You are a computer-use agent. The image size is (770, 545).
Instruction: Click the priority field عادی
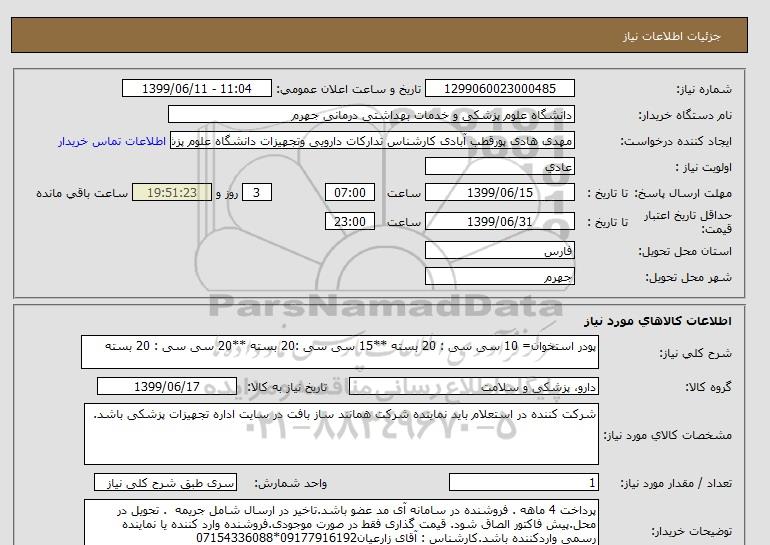point(500,167)
